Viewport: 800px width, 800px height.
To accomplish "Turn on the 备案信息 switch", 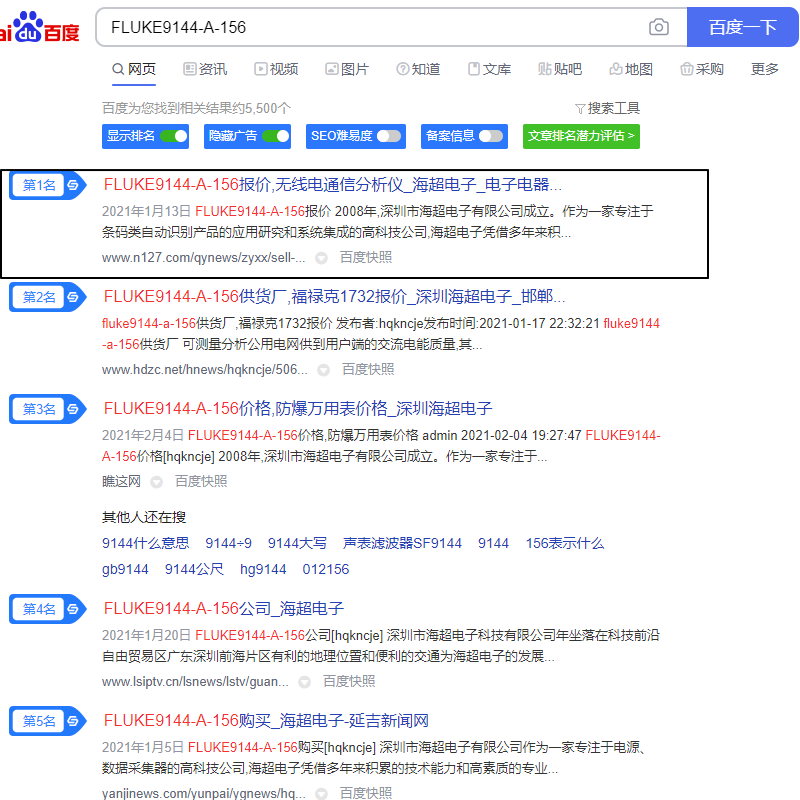I will tap(491, 136).
